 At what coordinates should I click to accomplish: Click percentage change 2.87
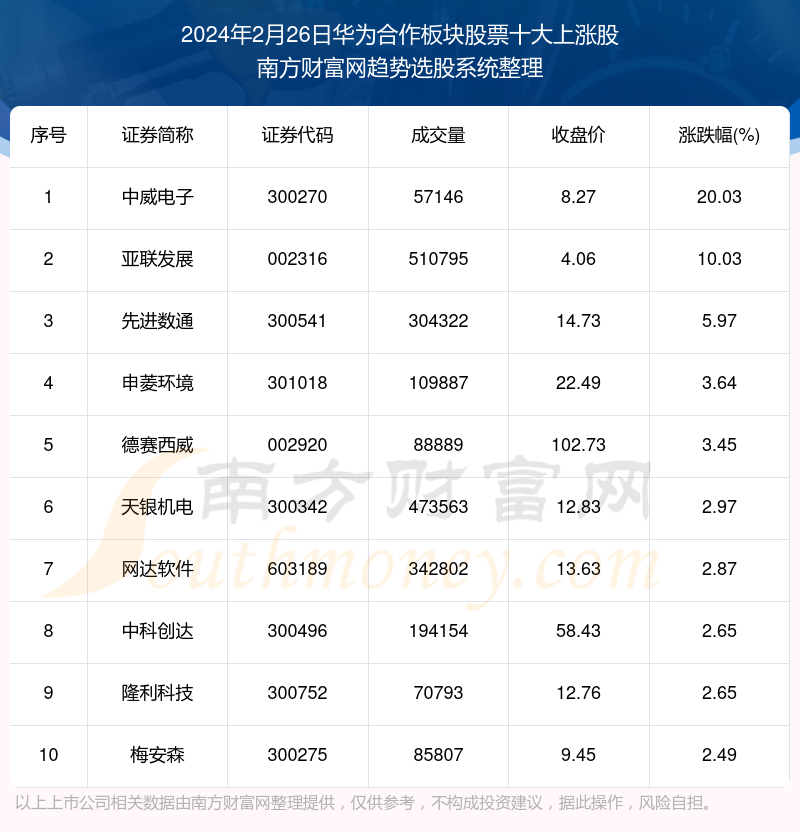[719, 569]
